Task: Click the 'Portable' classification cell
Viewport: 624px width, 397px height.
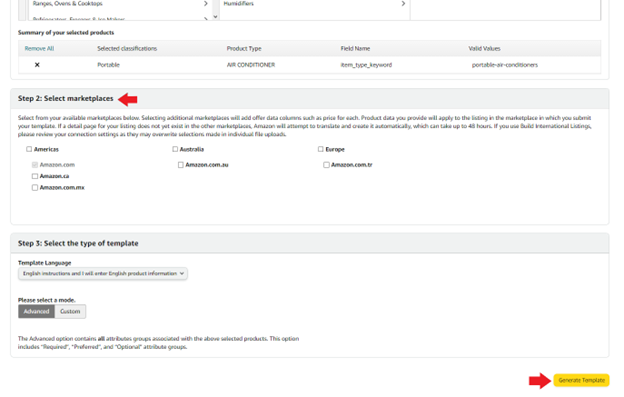Action: (108, 65)
